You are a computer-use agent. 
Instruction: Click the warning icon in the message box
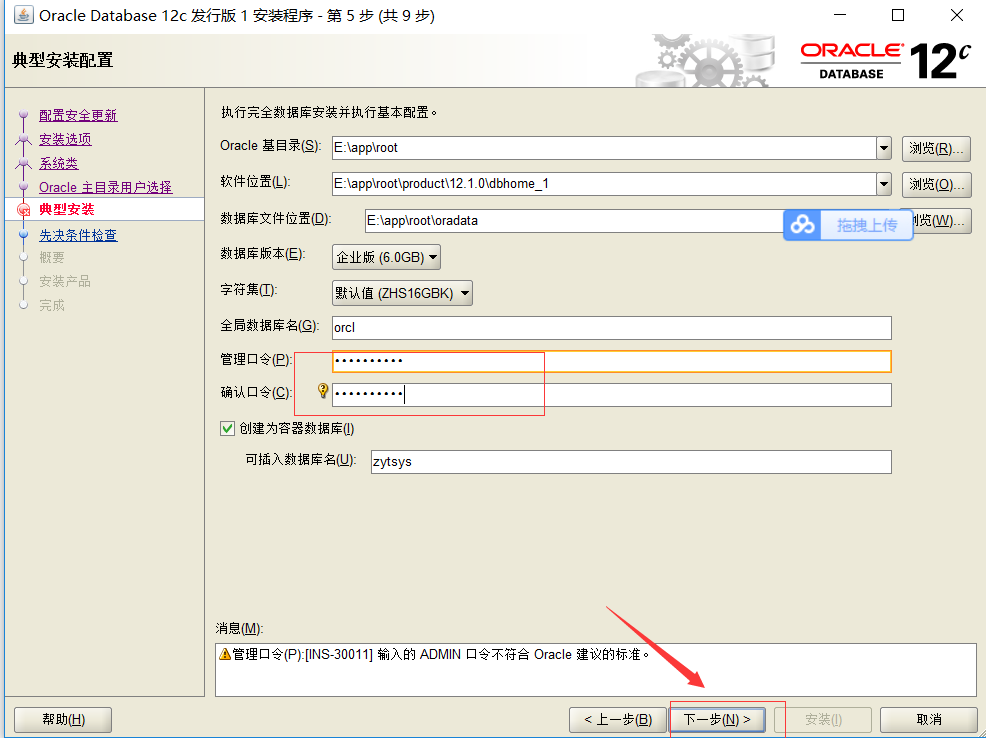tap(224, 654)
